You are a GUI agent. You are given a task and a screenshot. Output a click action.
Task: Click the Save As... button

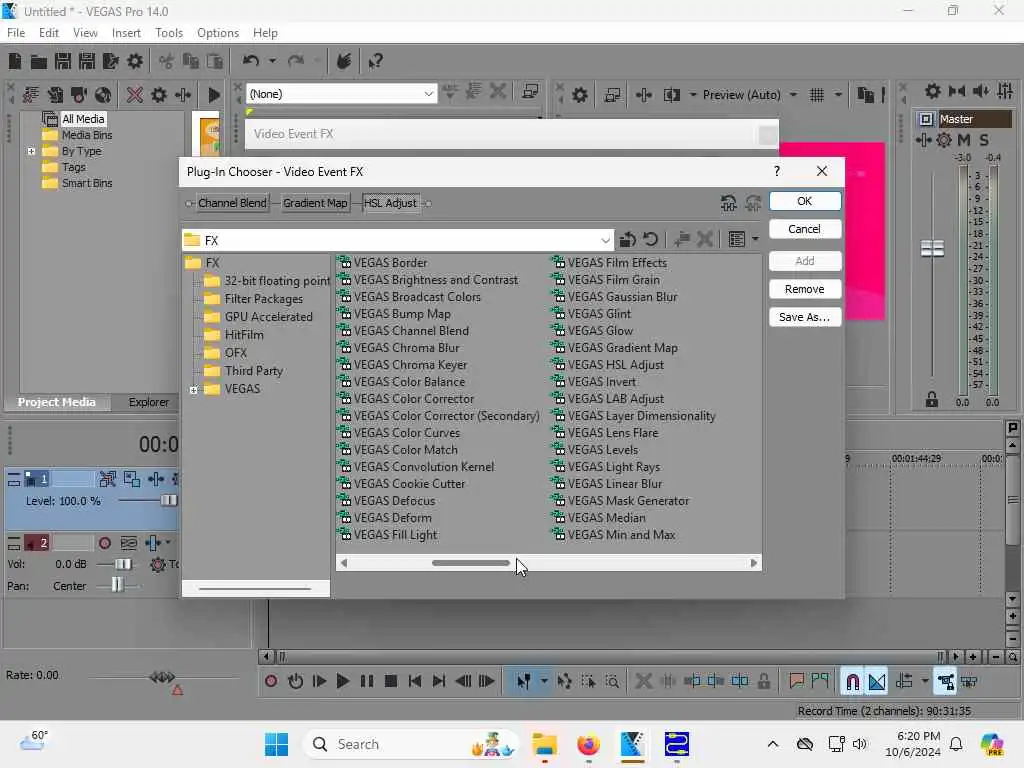[805, 317]
